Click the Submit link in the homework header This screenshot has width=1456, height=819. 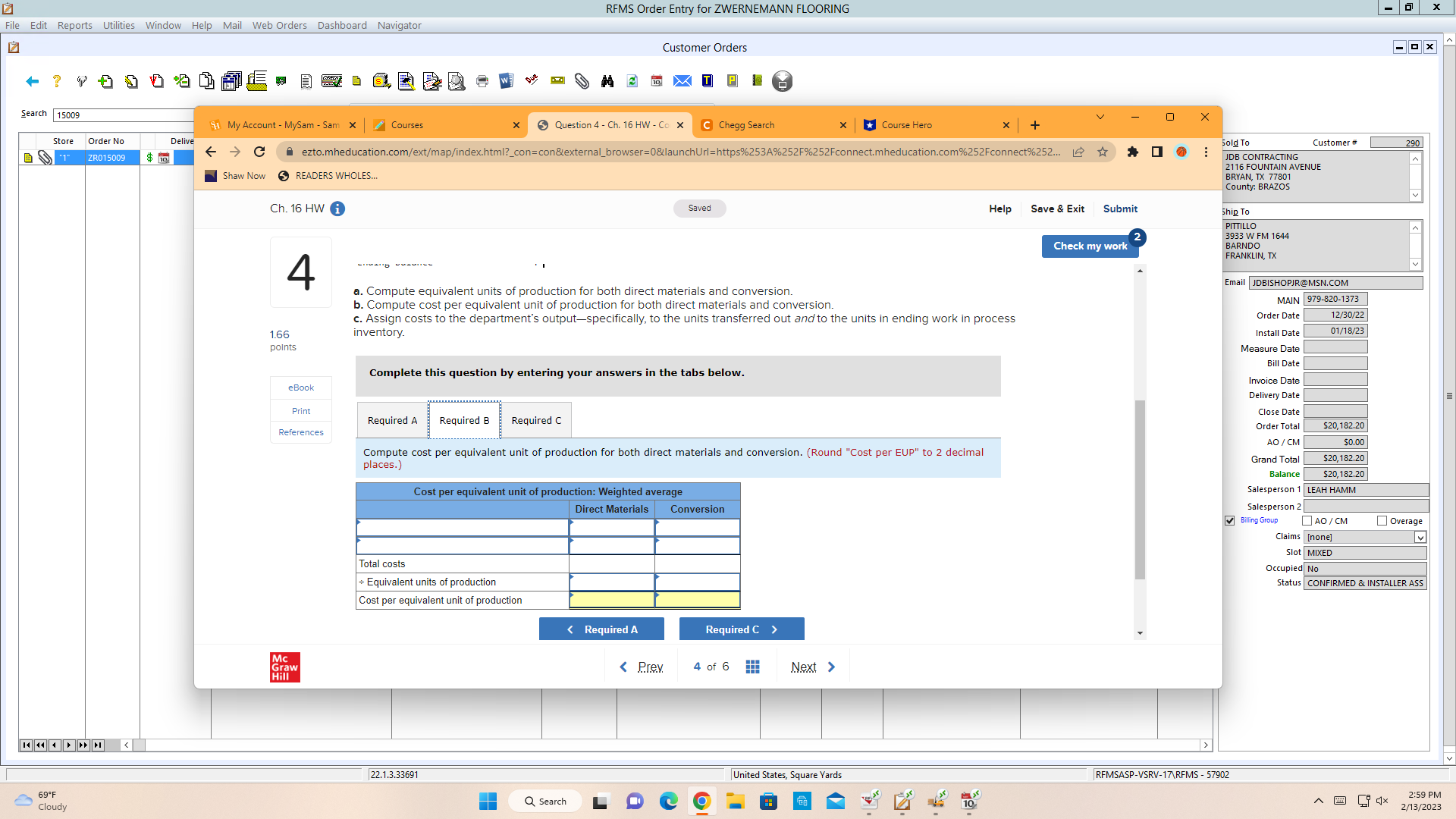tap(1120, 209)
